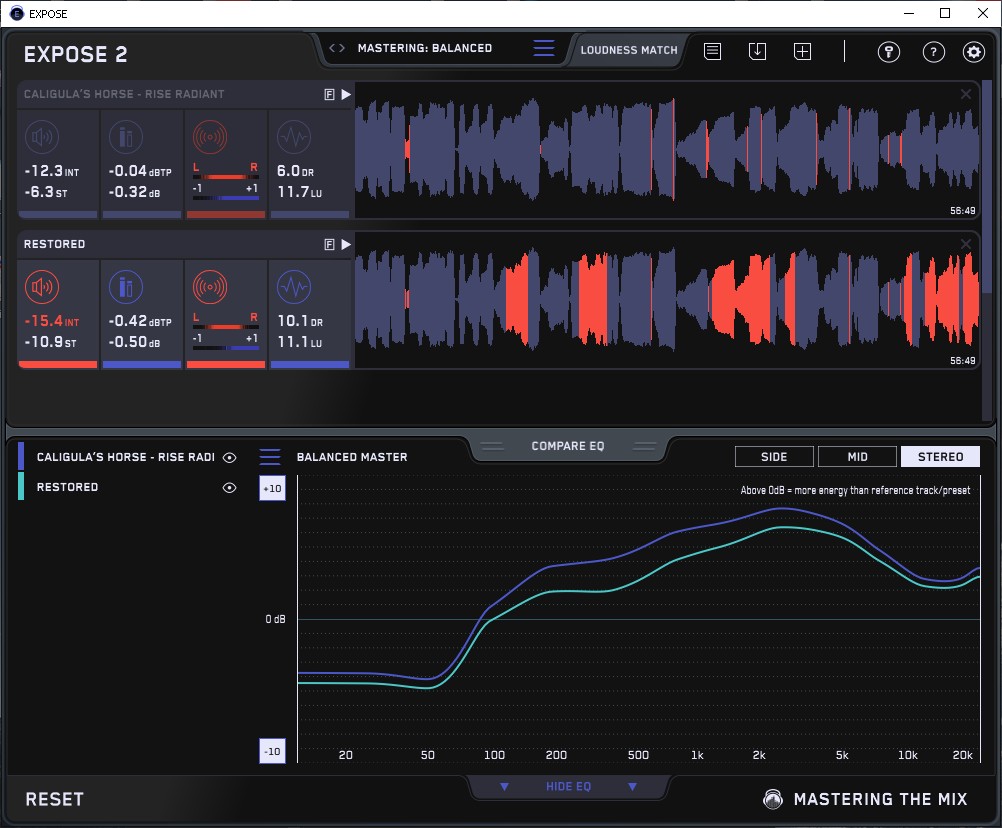Click the file icon beside Caligula's Horse title
Image resolution: width=1002 pixels, height=828 pixels.
(329, 95)
